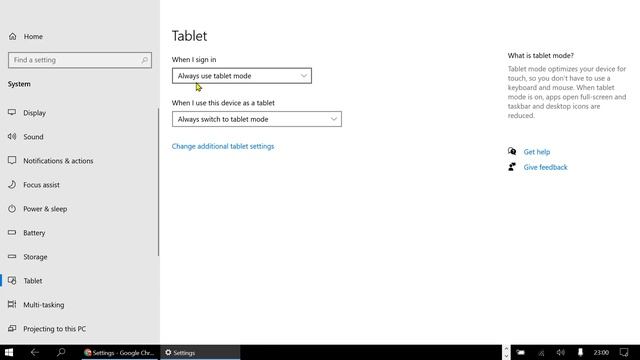The height and width of the screenshot is (360, 640).
Task: Select Sound in the System menu
Action: click(x=33, y=137)
